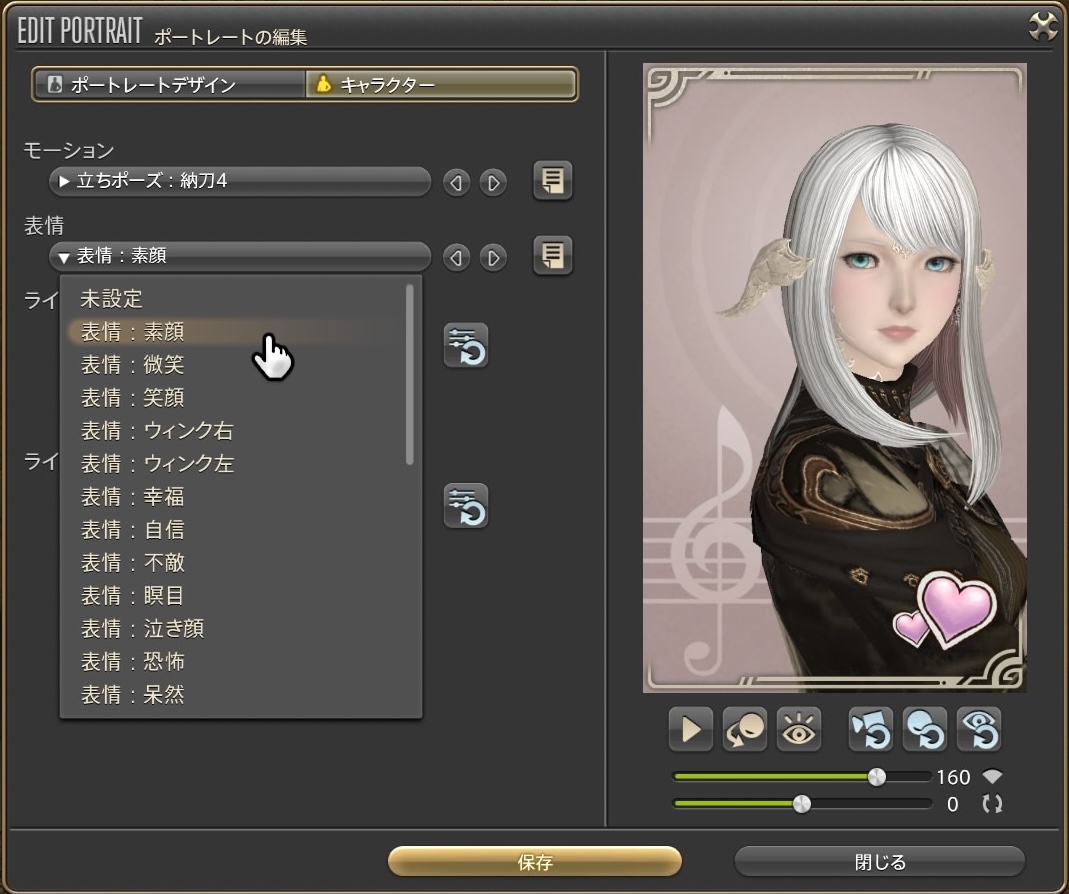
Task: Toggle the eye gaze toward camera icon
Action: click(799, 731)
